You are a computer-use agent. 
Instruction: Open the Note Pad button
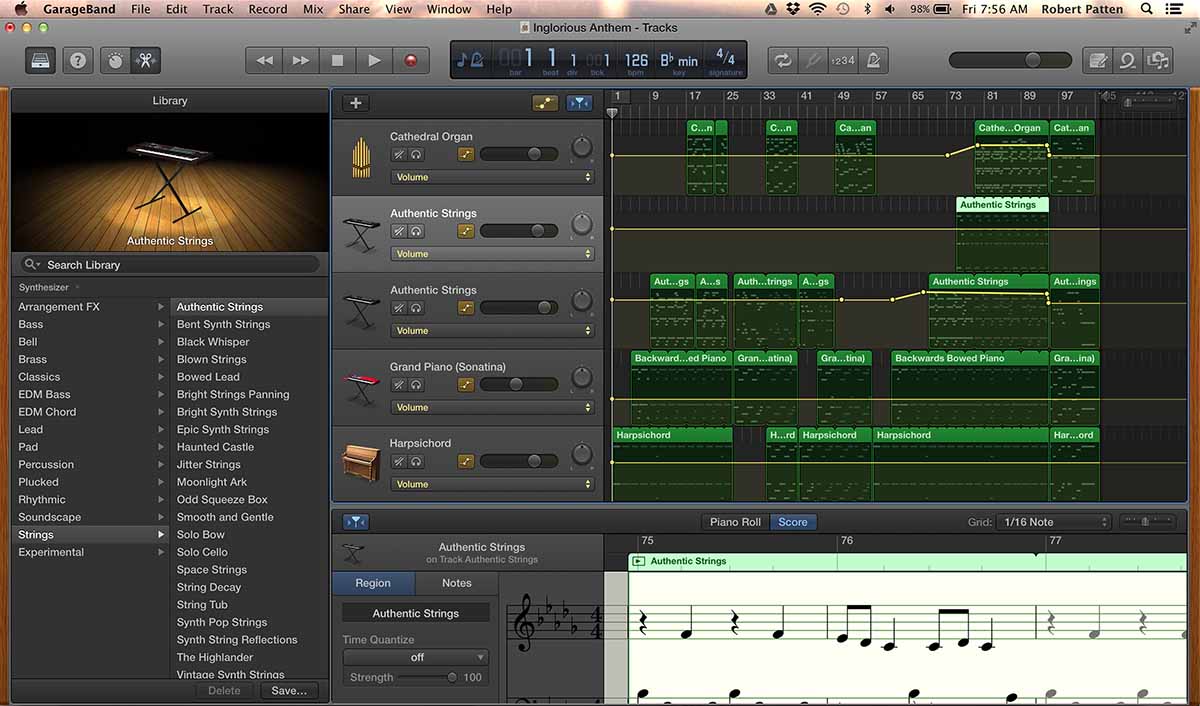(1098, 60)
